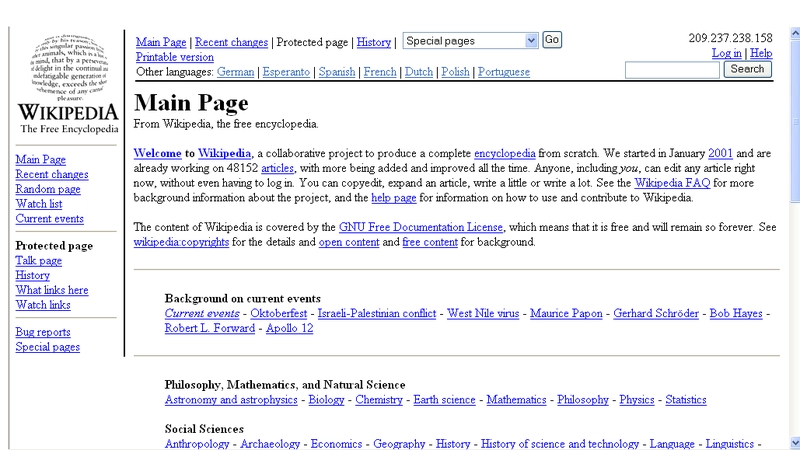Image resolution: width=800 pixels, height=450 pixels.
Task: Open West Nile virus article
Action: click(x=483, y=314)
